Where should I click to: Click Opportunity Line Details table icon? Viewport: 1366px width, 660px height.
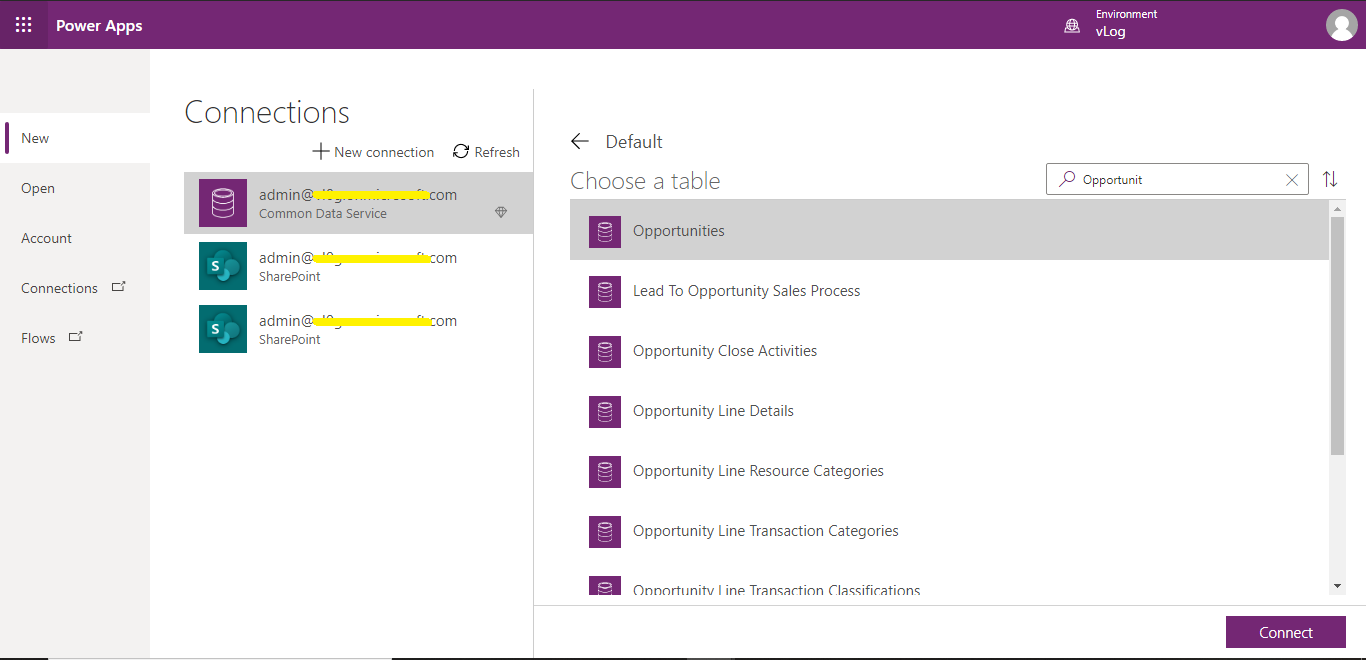(x=605, y=412)
